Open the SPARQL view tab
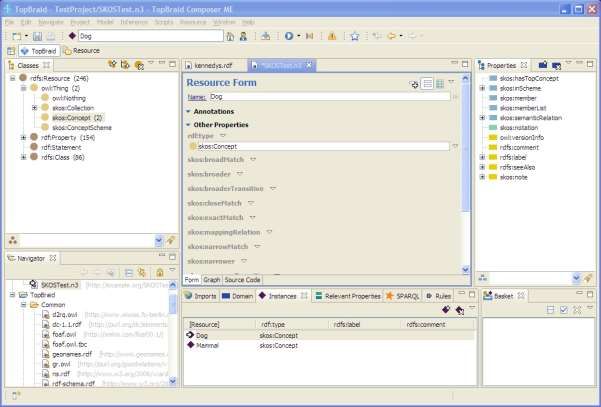The height and width of the screenshot is (407, 601). coord(402,296)
